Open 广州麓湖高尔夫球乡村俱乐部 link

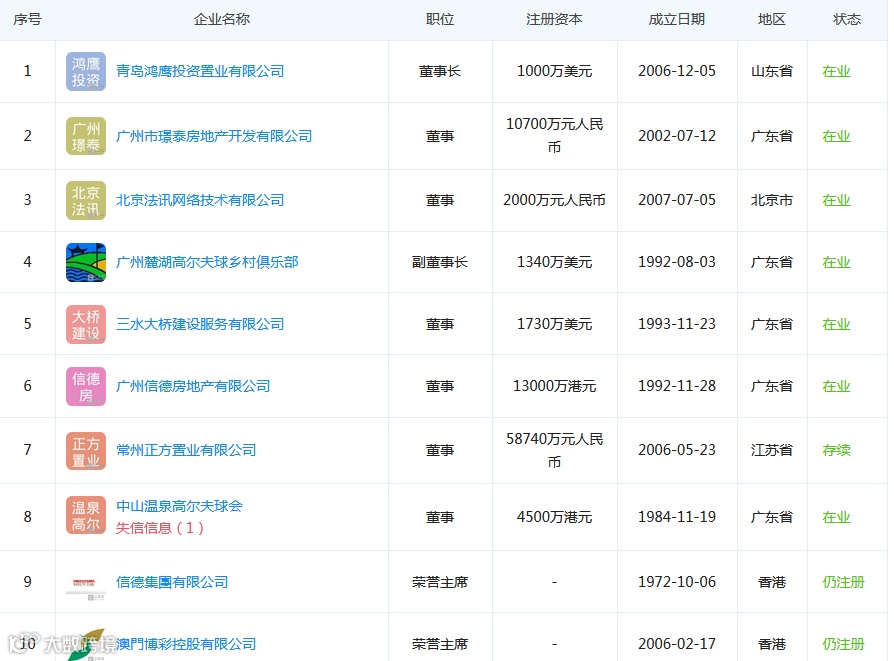point(207,262)
